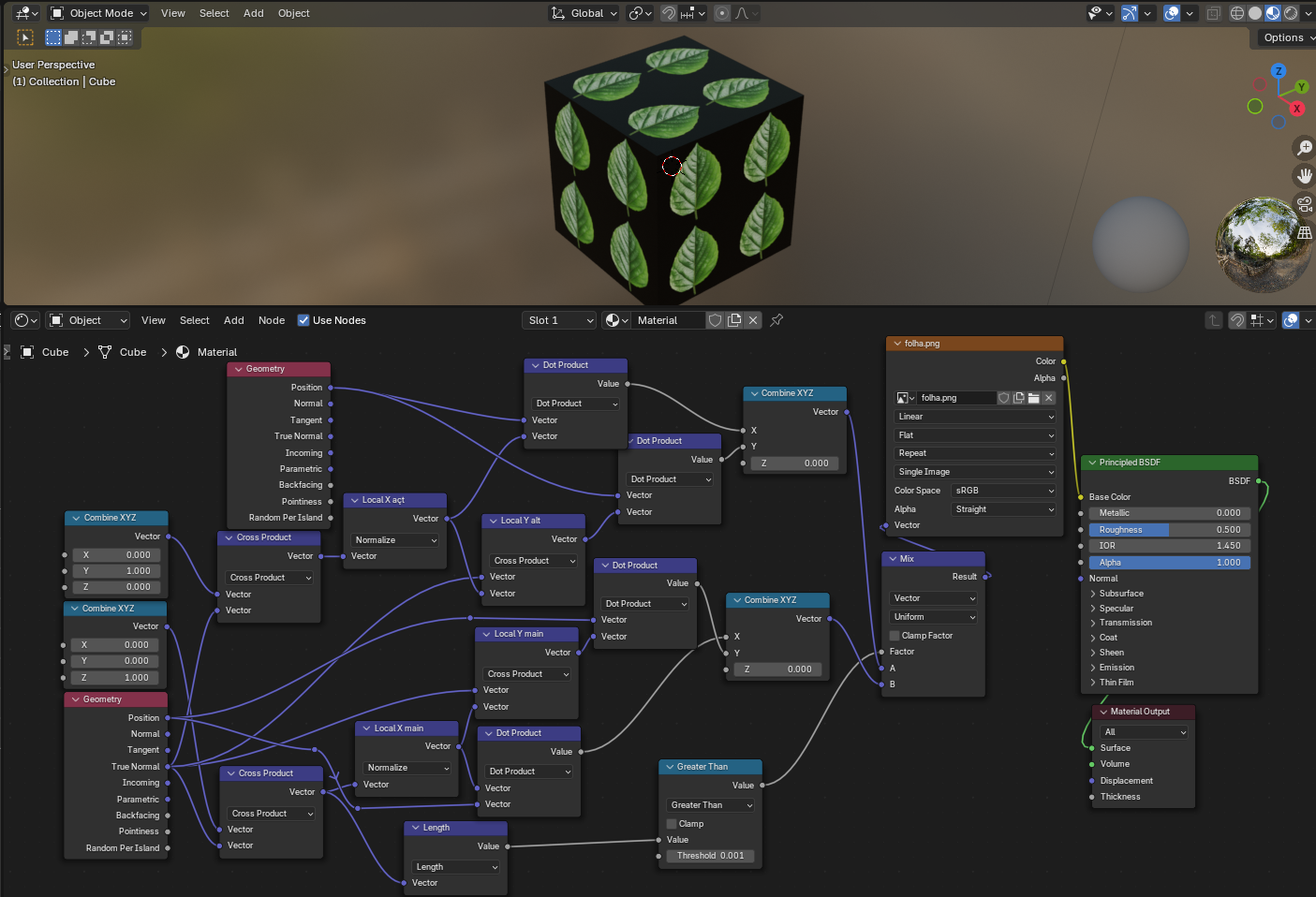Choose the Invert selection mode icon
The width and height of the screenshot is (1316, 897).
click(x=107, y=37)
